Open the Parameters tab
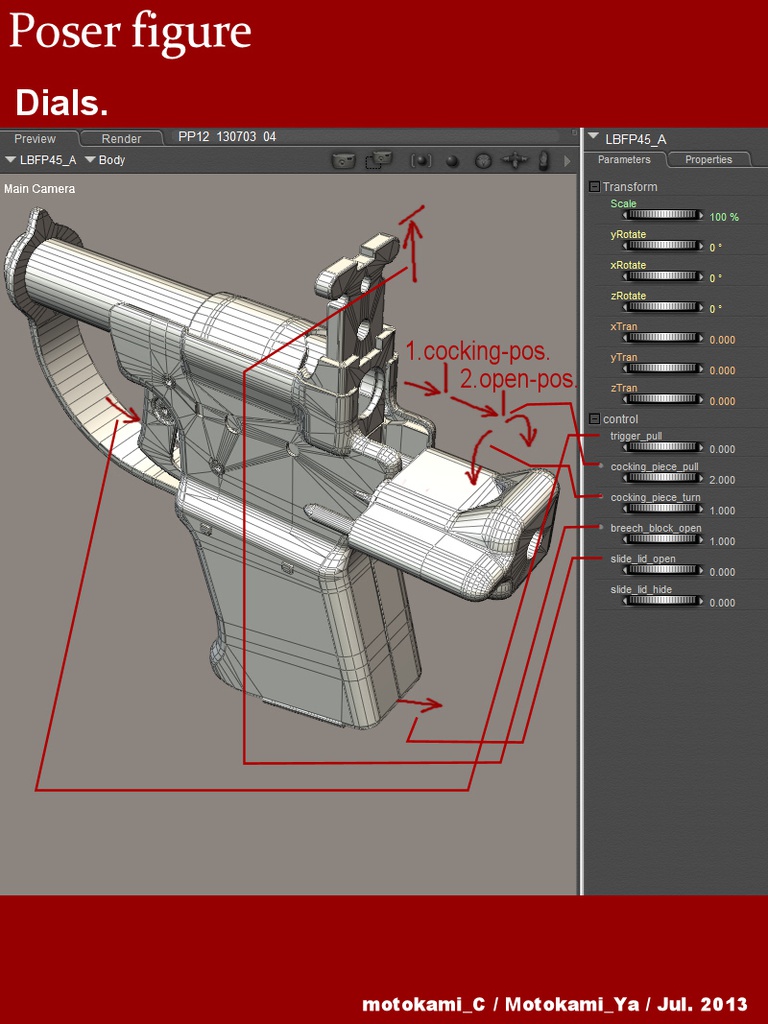 point(624,159)
